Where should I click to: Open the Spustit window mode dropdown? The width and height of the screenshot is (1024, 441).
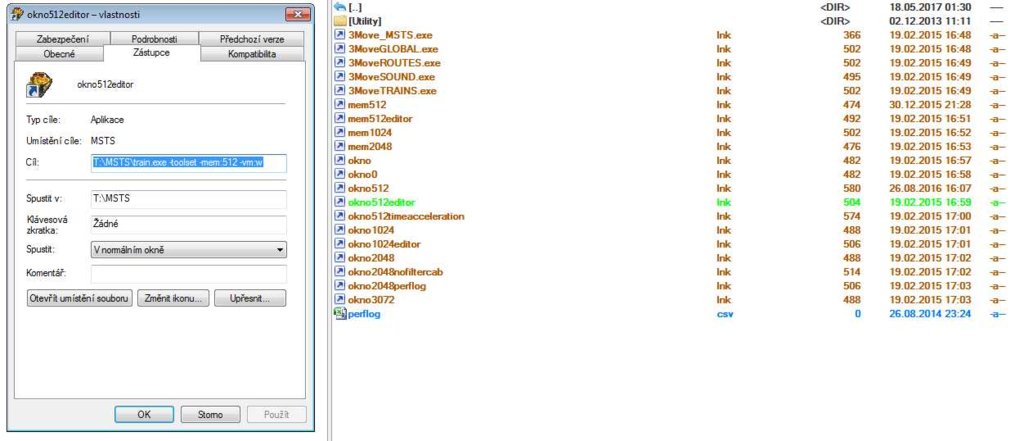[188, 250]
